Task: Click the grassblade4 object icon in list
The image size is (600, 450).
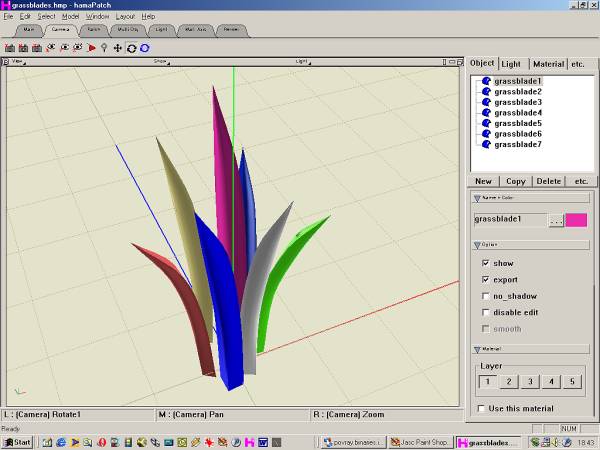Action: (486, 113)
